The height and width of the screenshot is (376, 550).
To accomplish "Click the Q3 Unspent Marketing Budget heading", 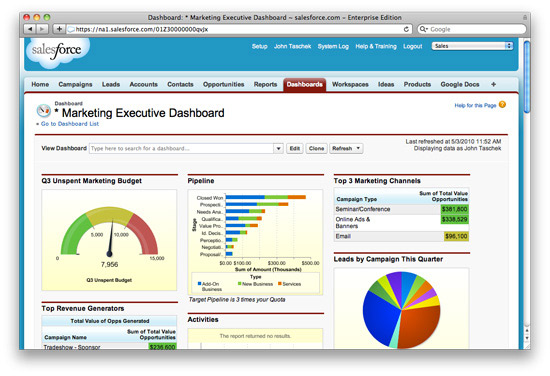I will point(92,181).
